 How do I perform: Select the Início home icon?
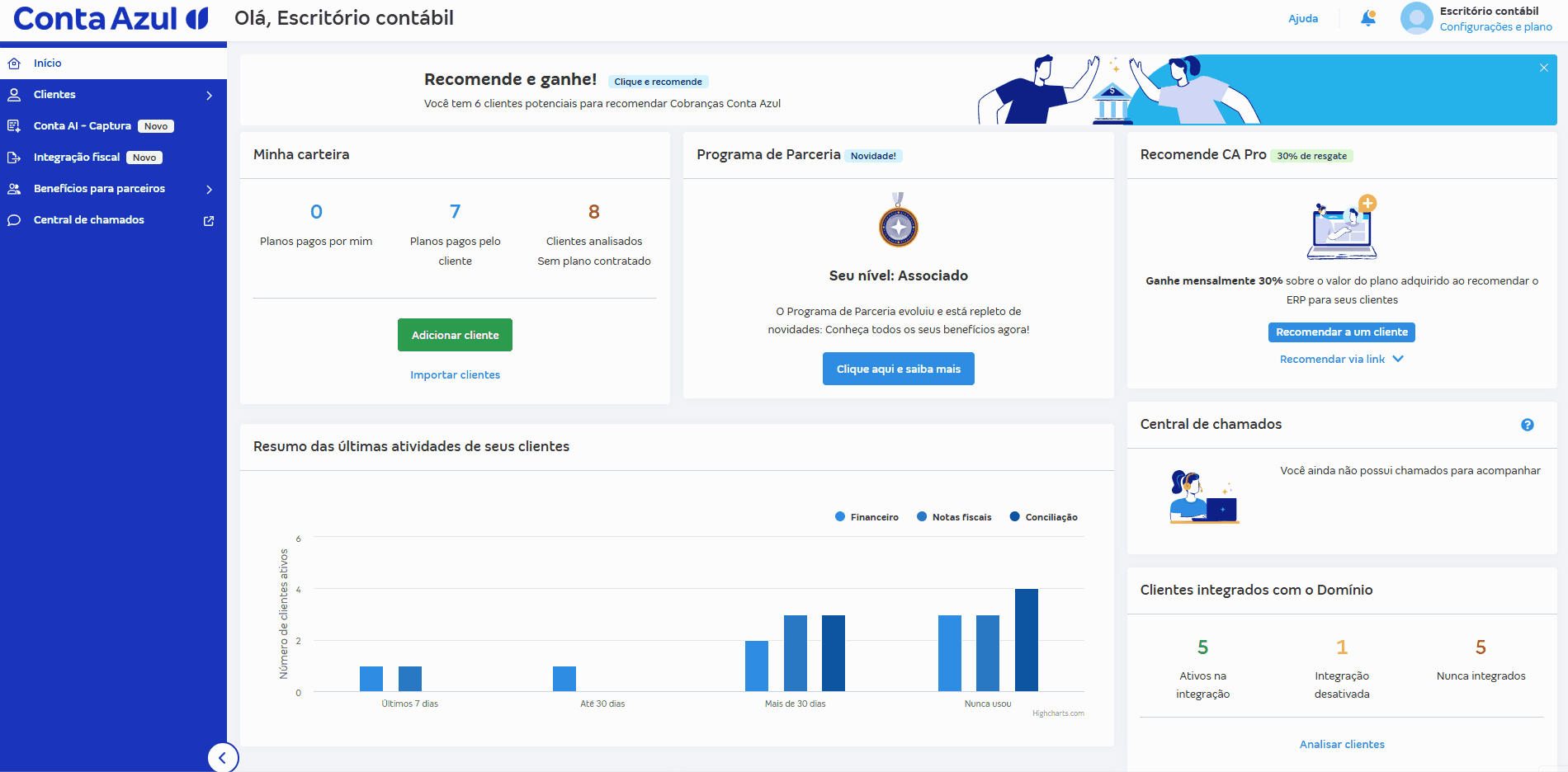(15, 63)
